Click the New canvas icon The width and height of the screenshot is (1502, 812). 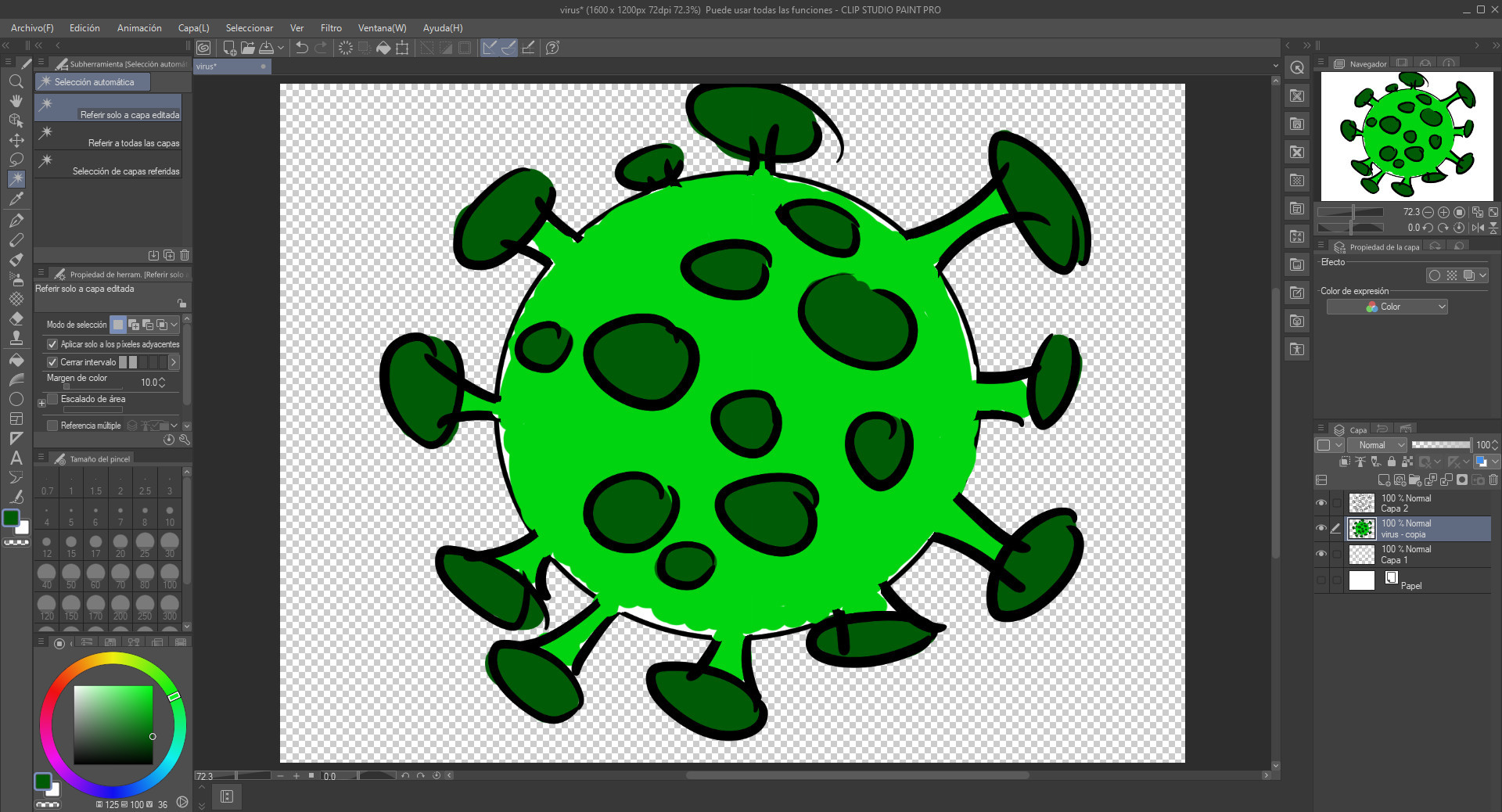tap(230, 48)
